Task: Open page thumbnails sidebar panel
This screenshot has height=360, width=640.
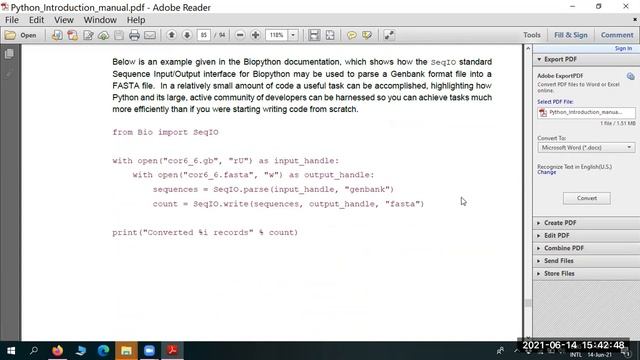Action: click(x=9, y=54)
